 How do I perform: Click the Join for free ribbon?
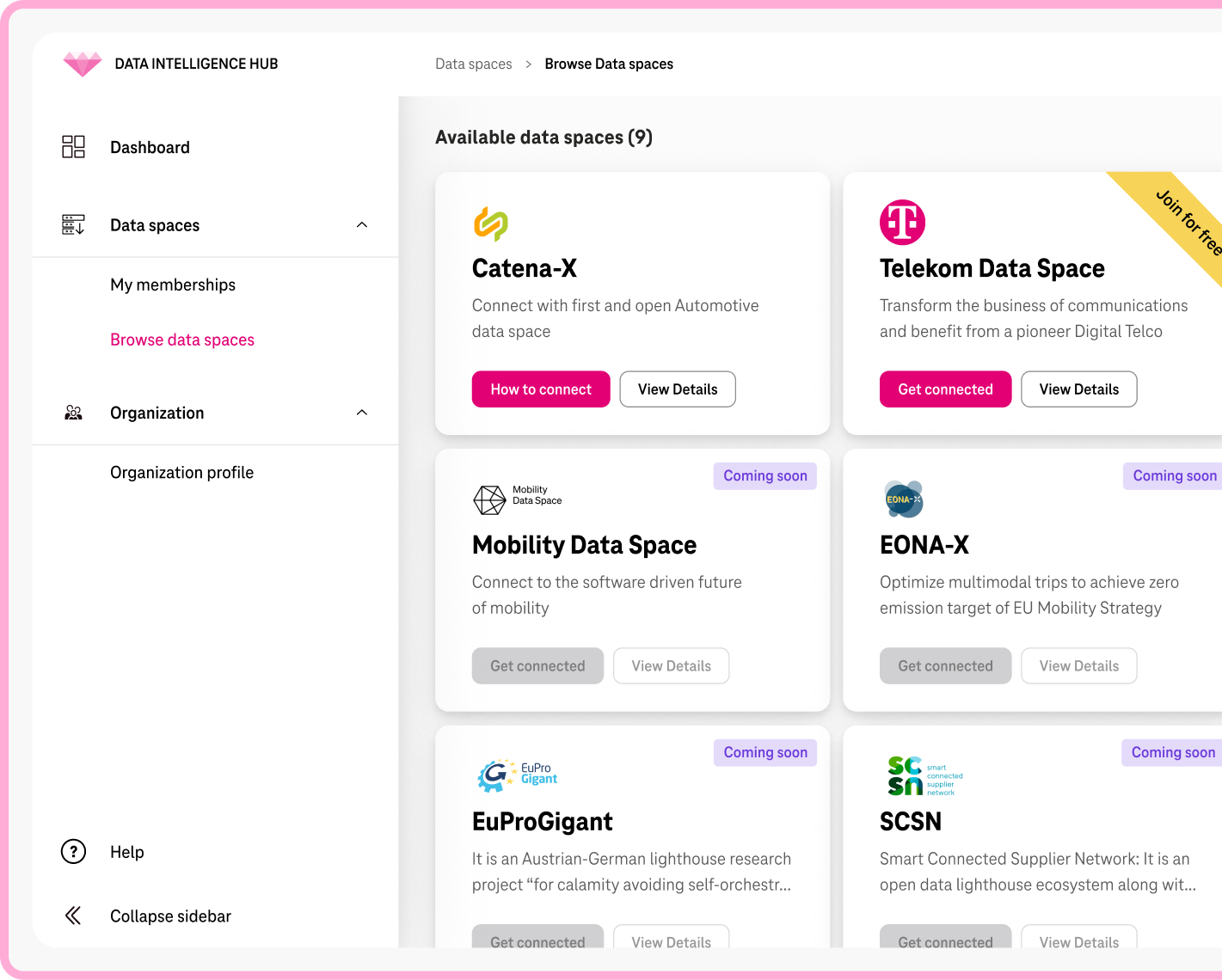pyautogui.click(x=1183, y=219)
